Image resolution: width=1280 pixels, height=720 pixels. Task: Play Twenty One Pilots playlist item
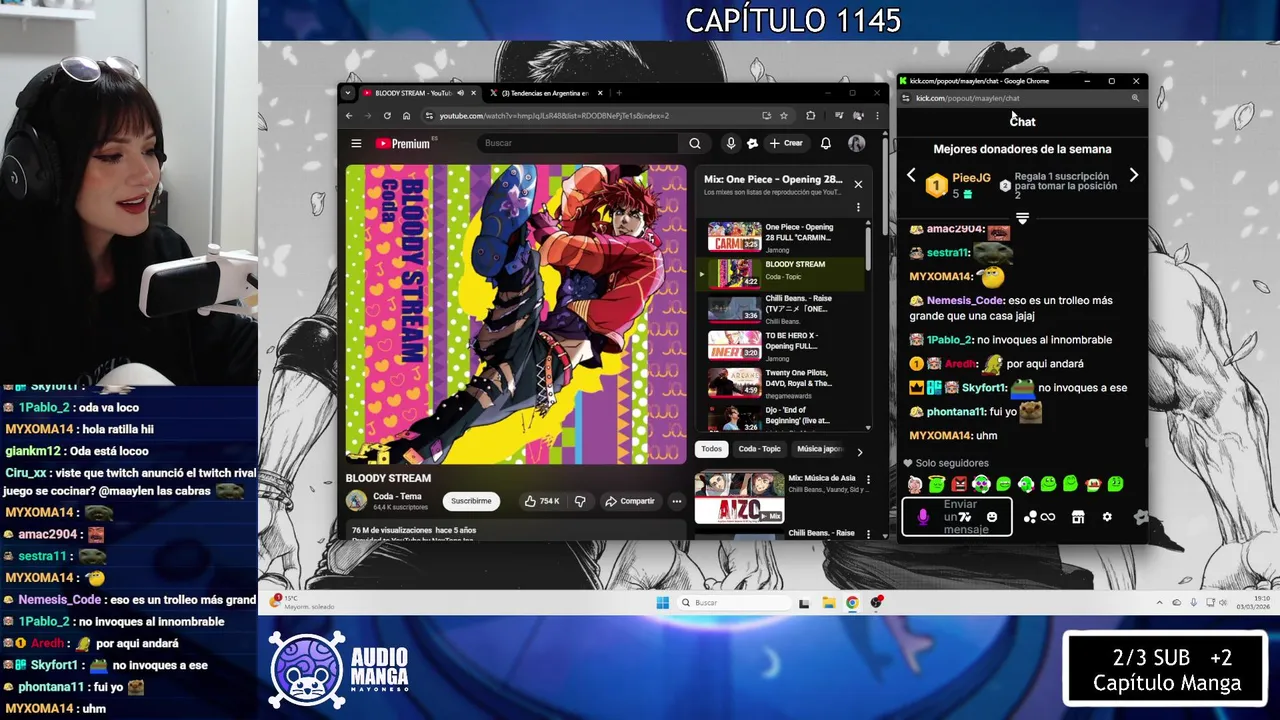click(x=780, y=383)
